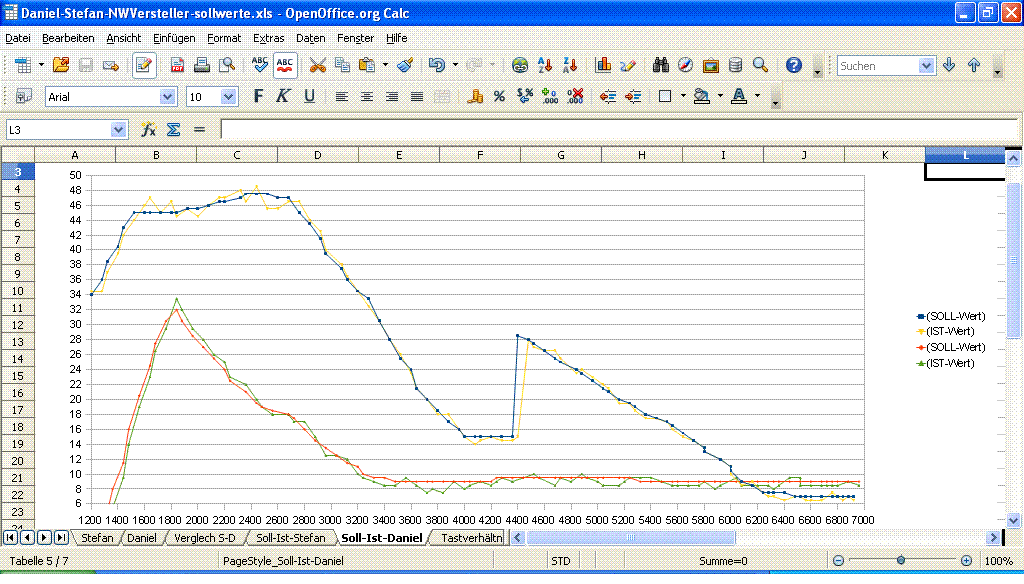
Task: Toggle horizontal center alignment
Action: click(367, 97)
